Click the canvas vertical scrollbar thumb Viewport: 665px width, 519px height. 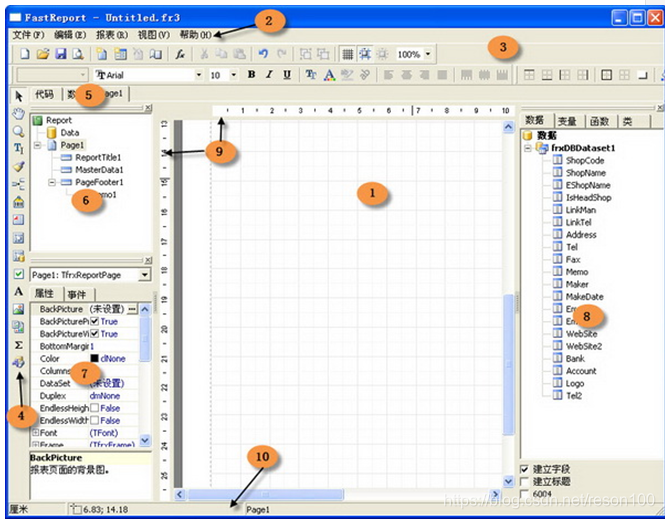click(508, 364)
